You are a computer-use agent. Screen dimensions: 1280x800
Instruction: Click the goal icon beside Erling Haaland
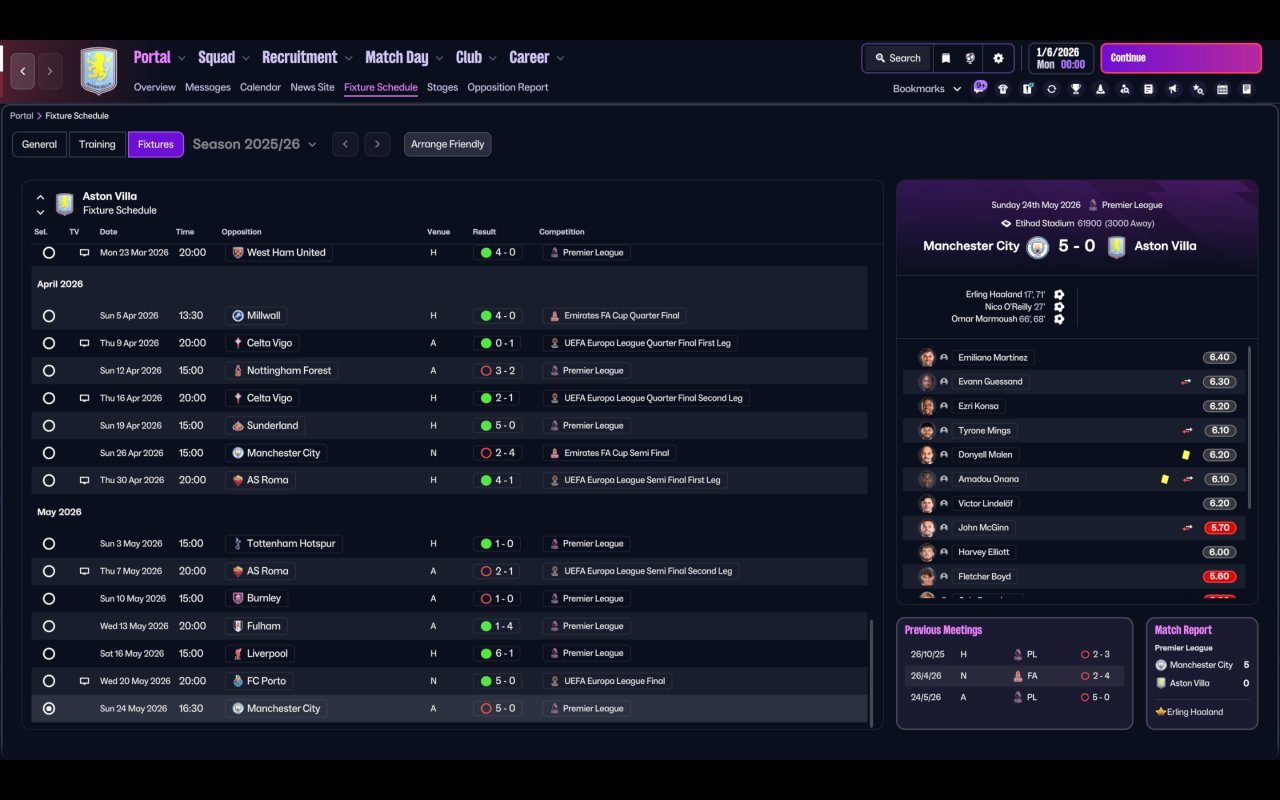pos(1059,295)
